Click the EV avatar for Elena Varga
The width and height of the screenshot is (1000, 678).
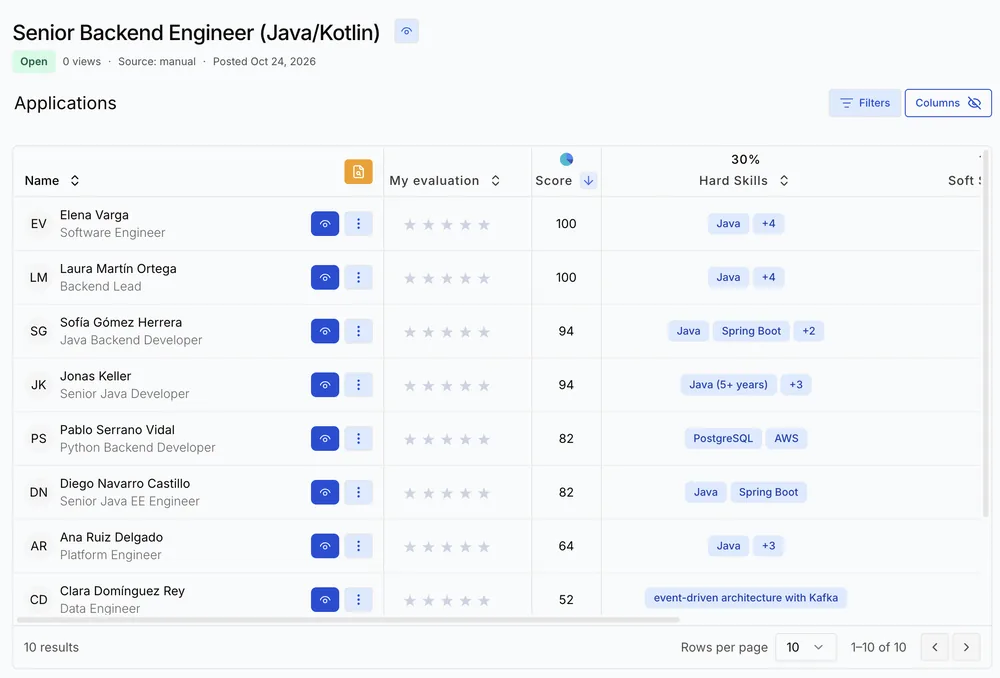tap(38, 224)
